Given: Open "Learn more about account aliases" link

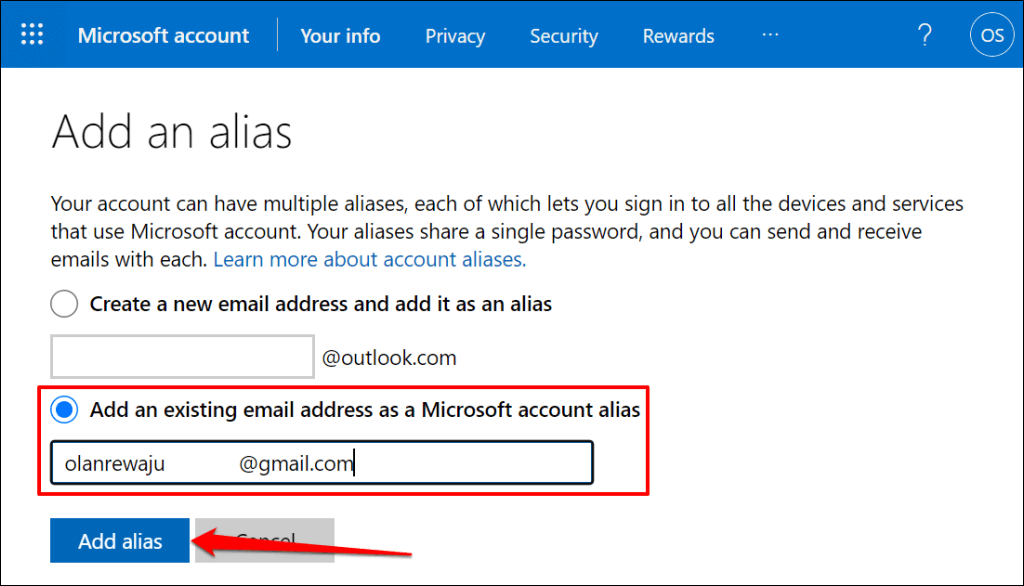Looking at the screenshot, I should [369, 259].
